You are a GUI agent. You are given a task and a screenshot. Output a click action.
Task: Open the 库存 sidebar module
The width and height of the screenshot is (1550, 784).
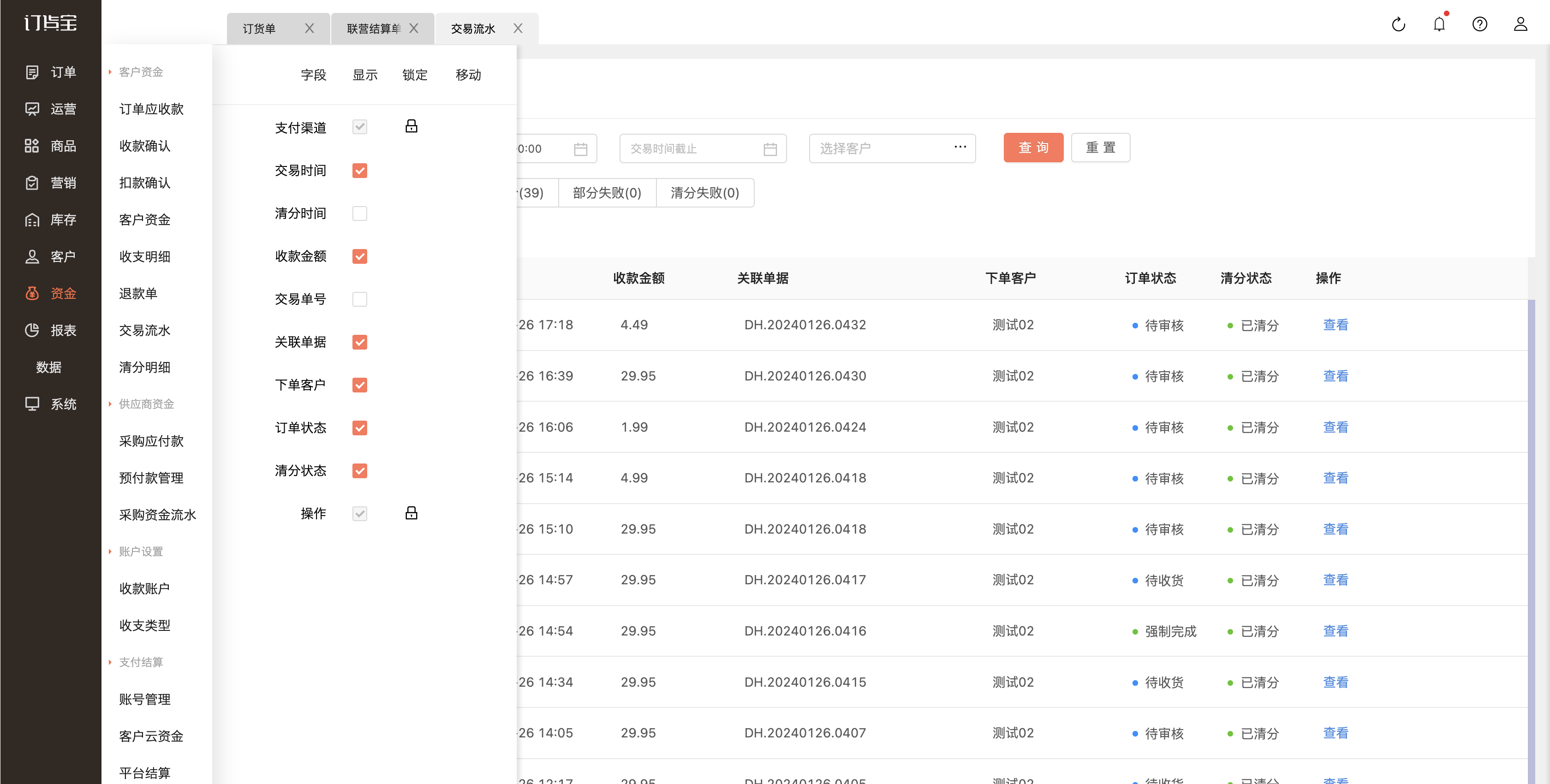51,220
